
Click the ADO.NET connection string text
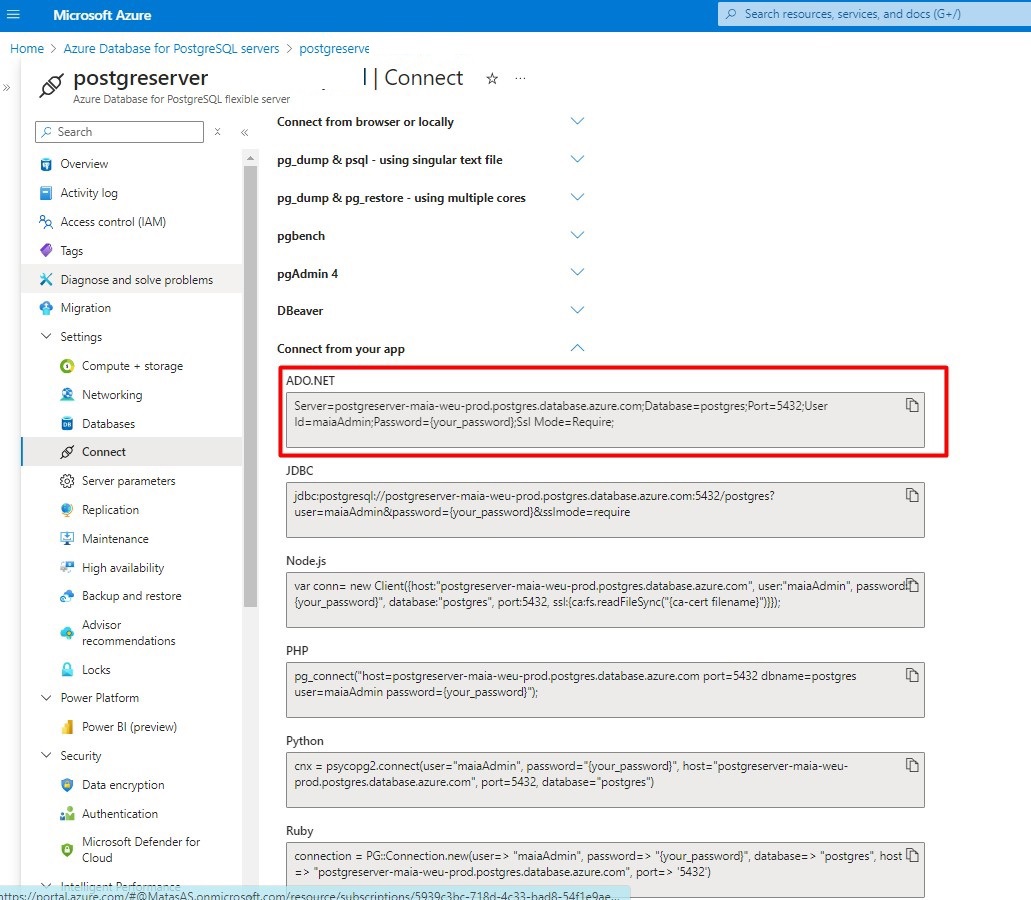coord(561,414)
